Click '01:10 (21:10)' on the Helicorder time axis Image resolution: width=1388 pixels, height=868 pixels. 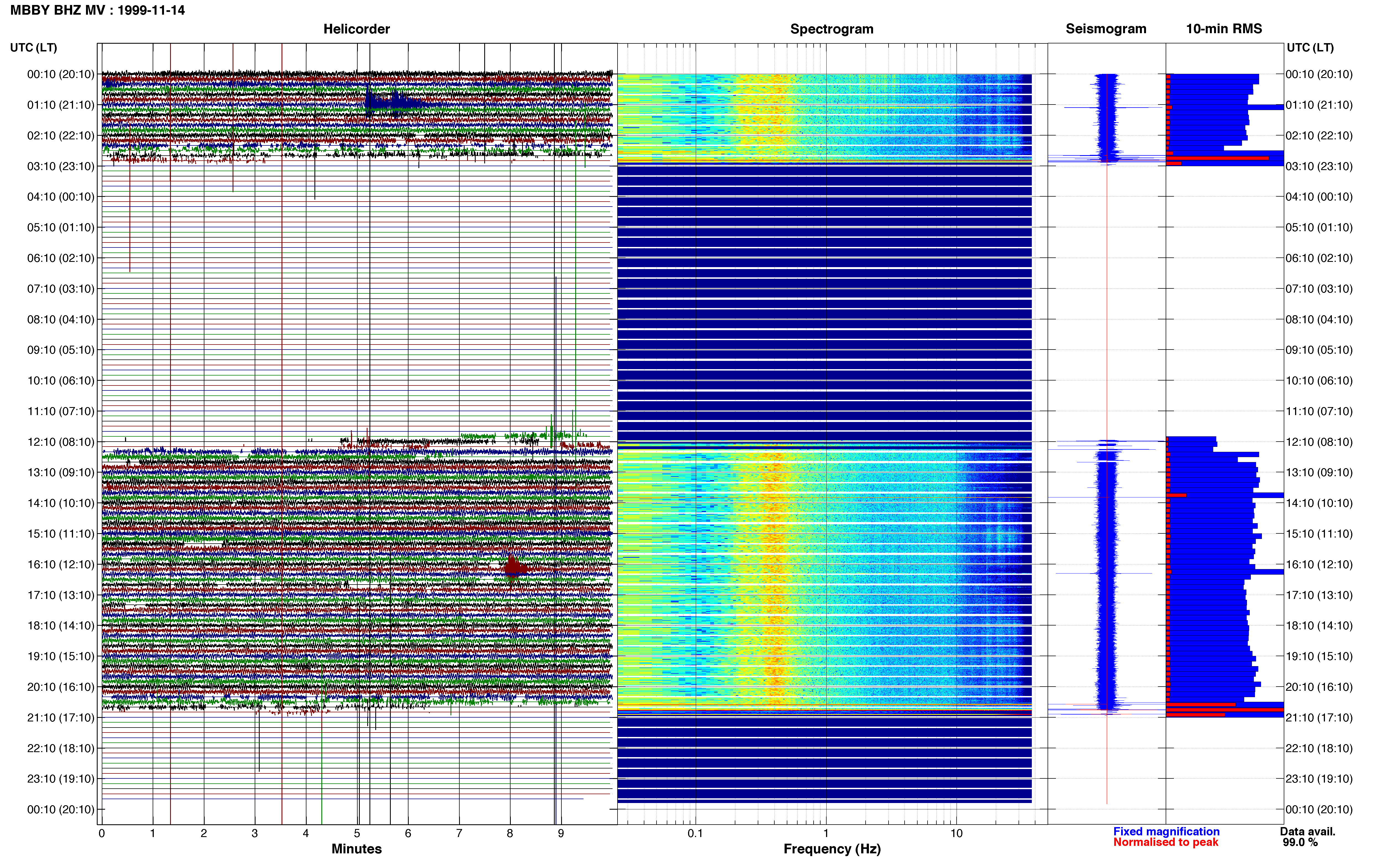(x=61, y=105)
